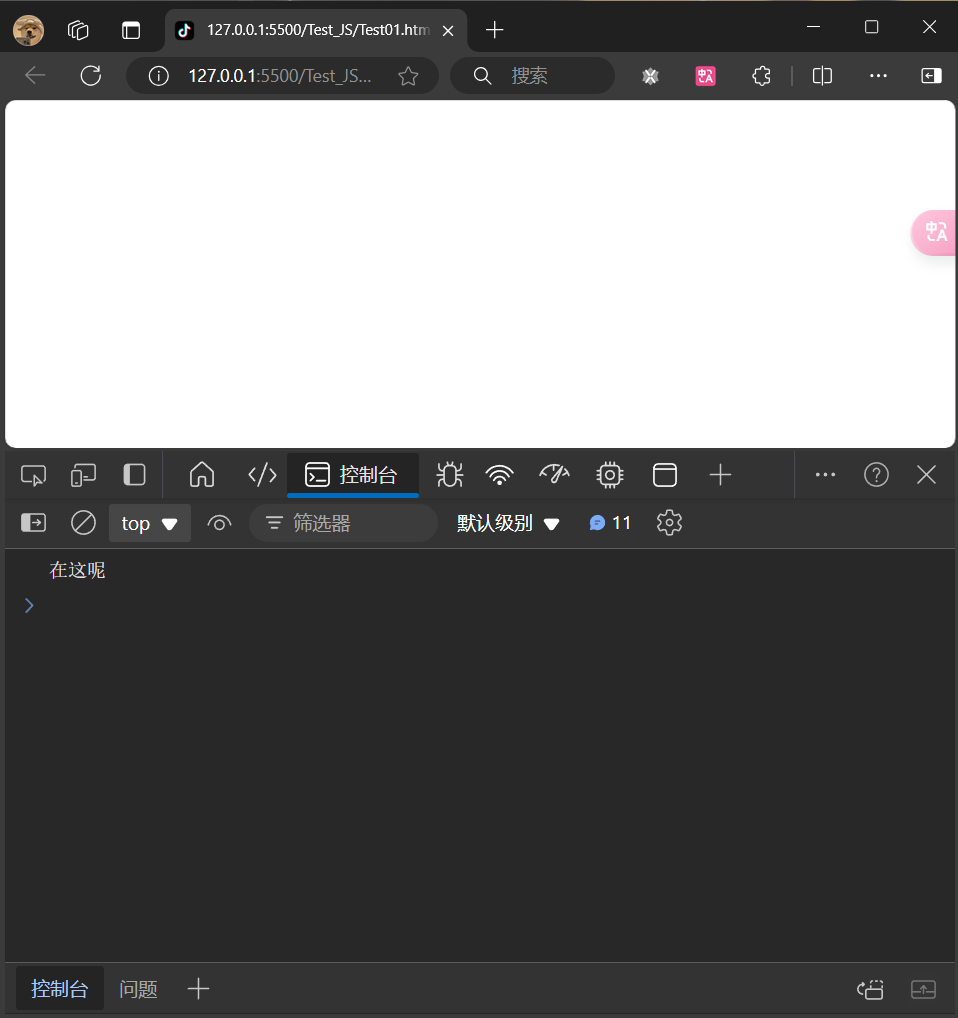Toggle the console sidebar panel
This screenshot has width=958, height=1018.
pos(34,523)
